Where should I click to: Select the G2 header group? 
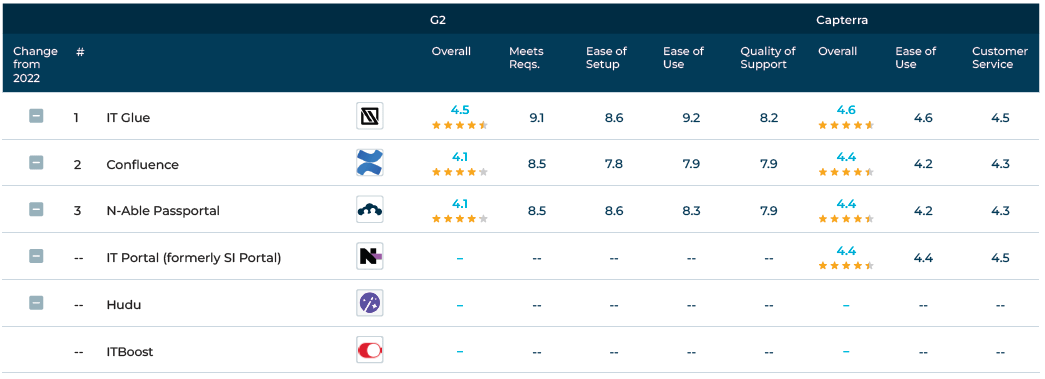[438, 20]
